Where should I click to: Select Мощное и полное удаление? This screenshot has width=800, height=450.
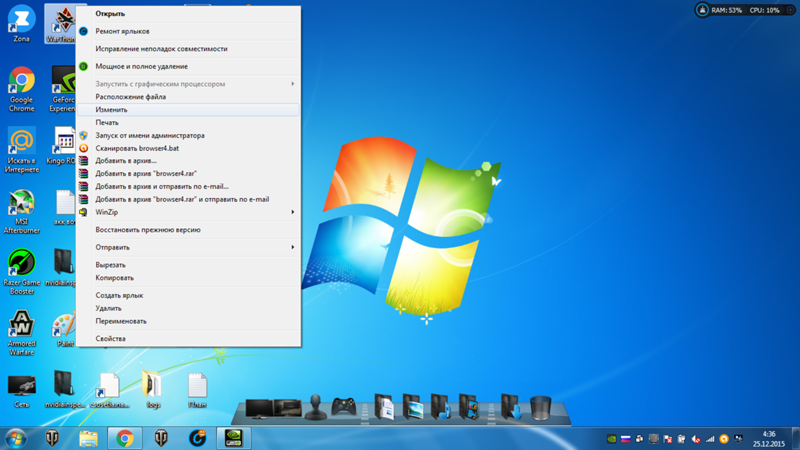pyautogui.click(x=188, y=66)
